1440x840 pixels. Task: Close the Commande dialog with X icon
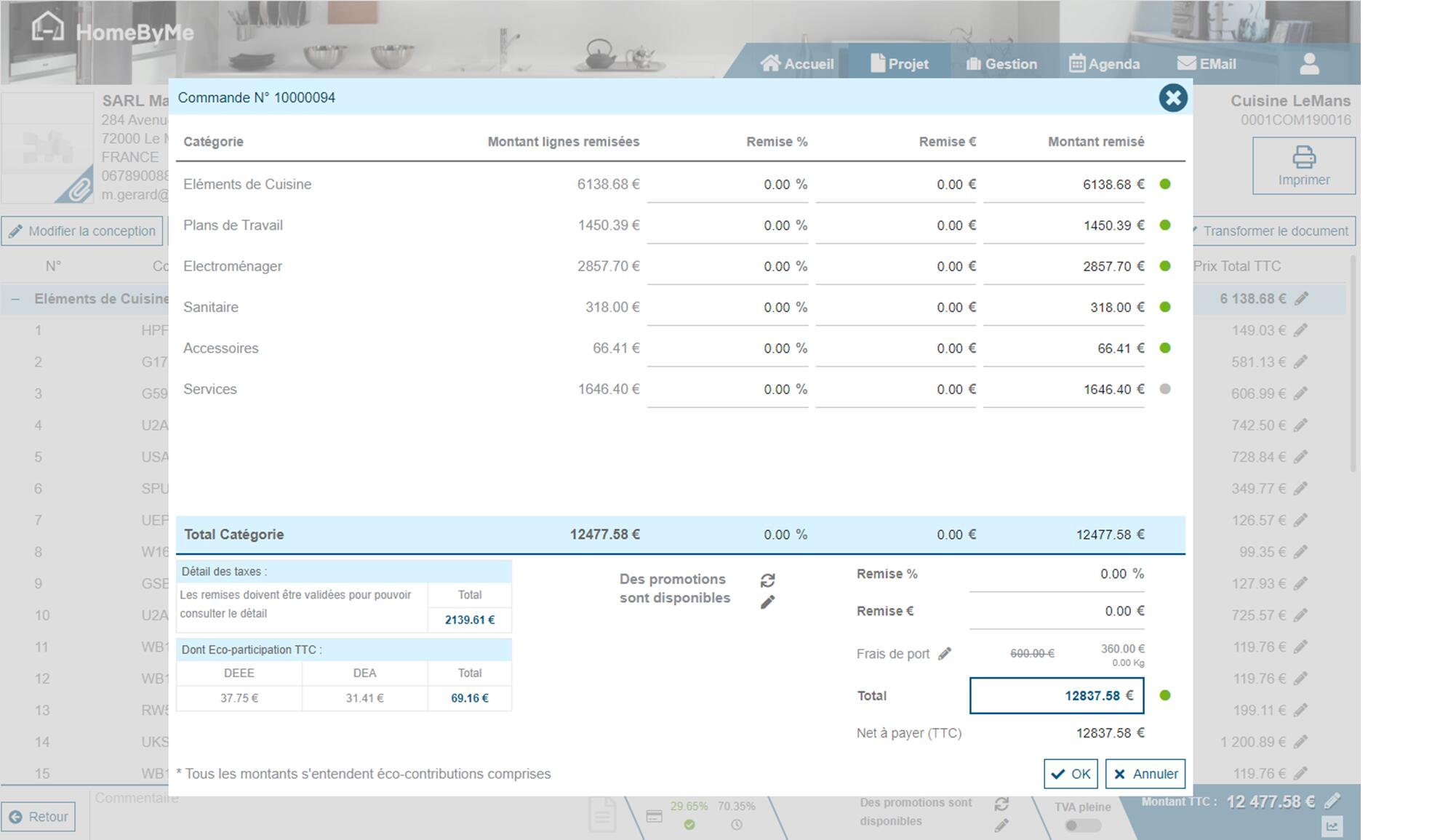tap(1172, 98)
